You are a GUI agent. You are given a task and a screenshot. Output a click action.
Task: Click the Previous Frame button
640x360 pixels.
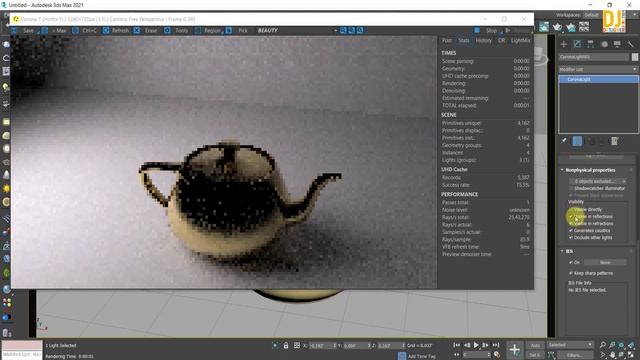pyautogui.click(x=467, y=345)
